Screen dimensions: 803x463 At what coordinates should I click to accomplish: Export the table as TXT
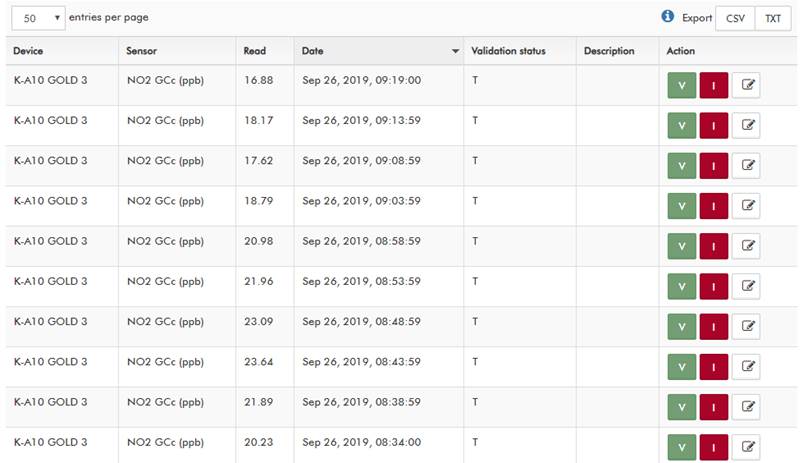click(773, 18)
